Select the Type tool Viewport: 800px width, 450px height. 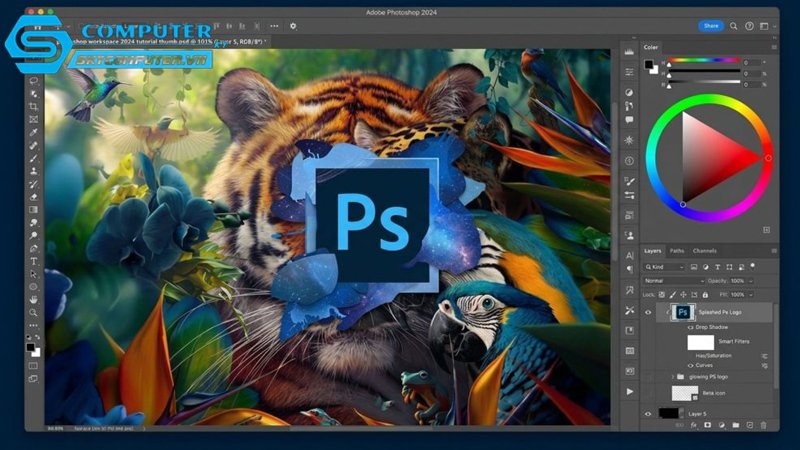click(x=34, y=261)
